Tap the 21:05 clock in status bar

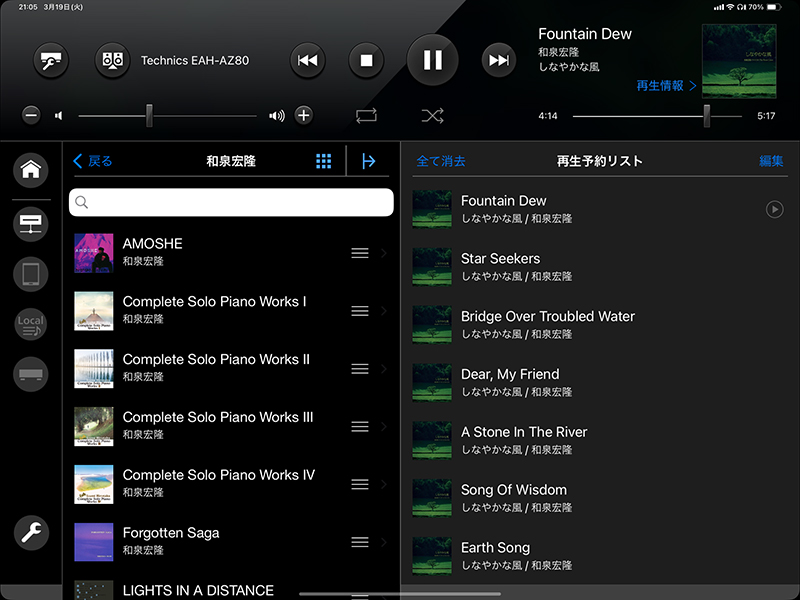coord(28,7)
